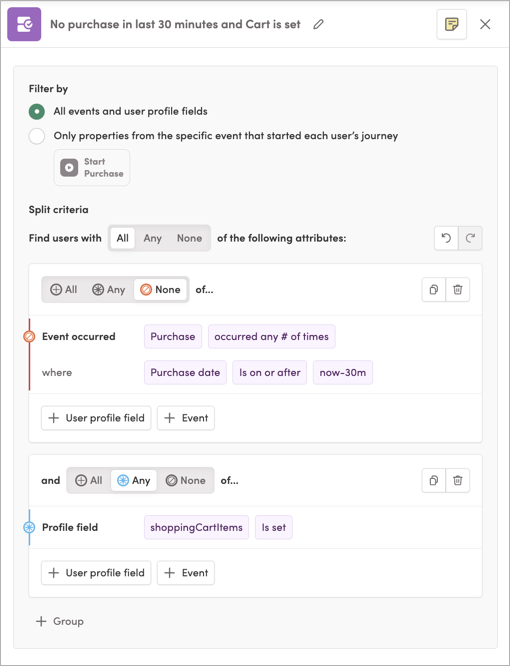The height and width of the screenshot is (666, 510).
Task: Close the split criteria panel
Action: [485, 24]
